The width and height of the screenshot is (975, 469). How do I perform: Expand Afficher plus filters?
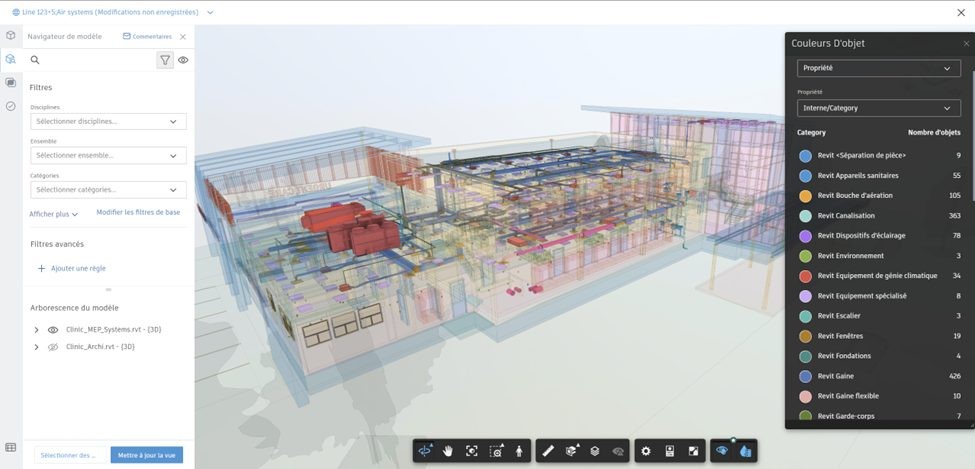[x=54, y=214]
